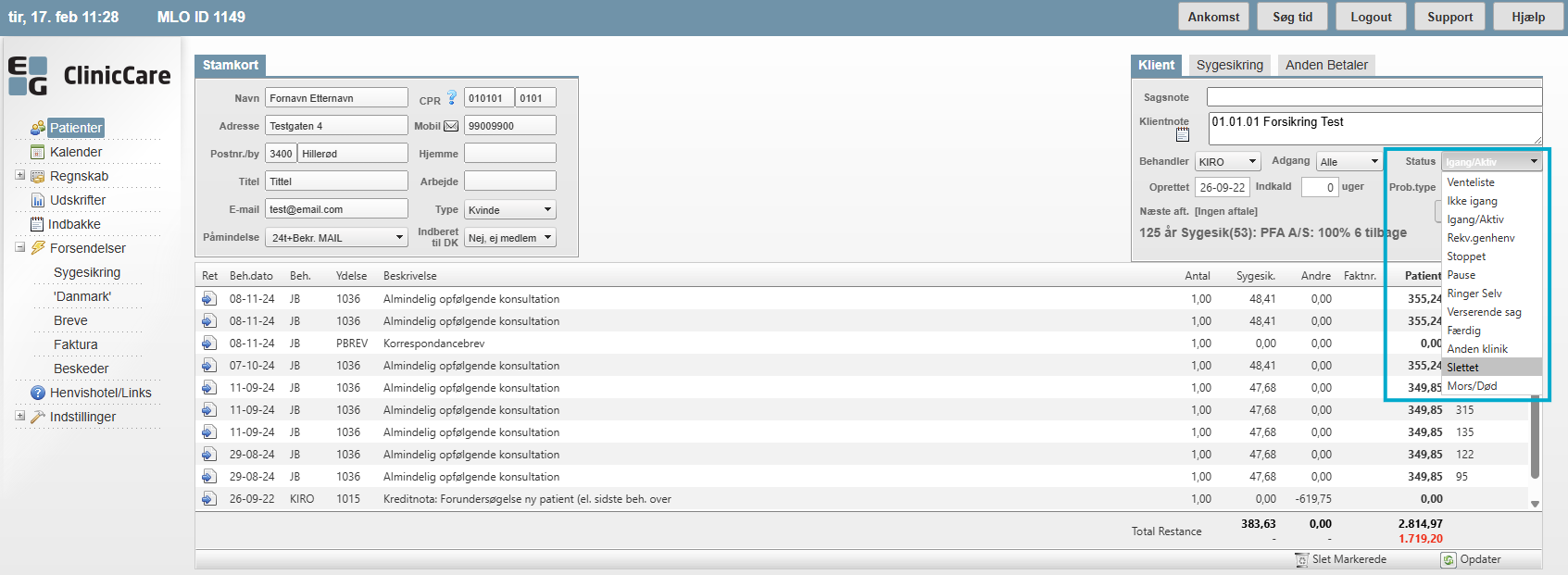
Task: Click the Henvishotel/Links help icon
Action: pyautogui.click(x=38, y=393)
